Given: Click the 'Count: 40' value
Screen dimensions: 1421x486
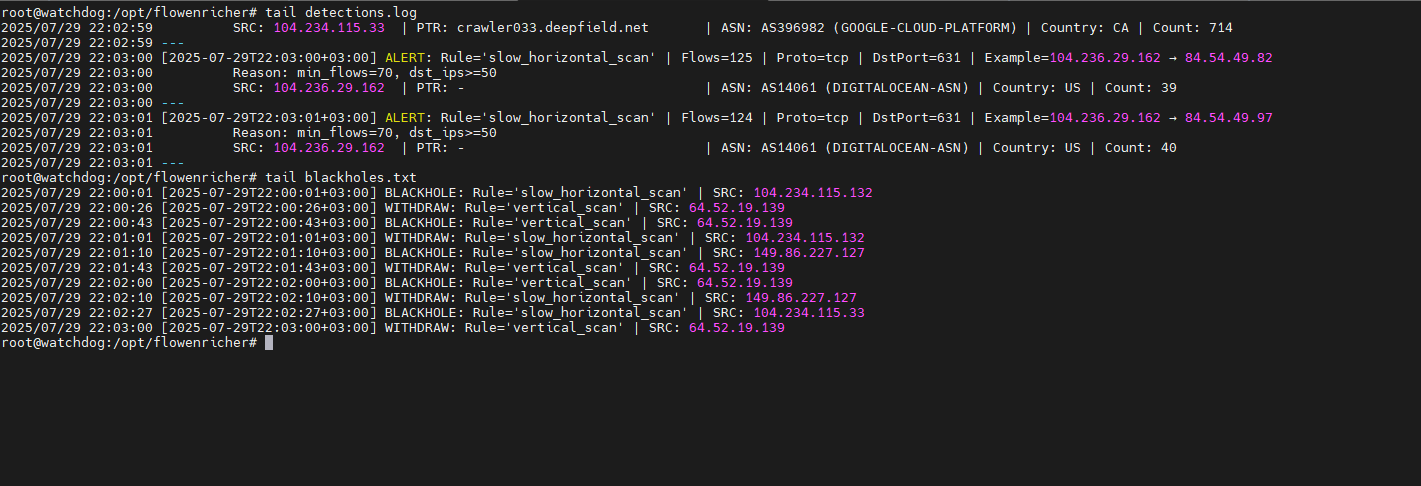Looking at the screenshot, I should tap(1141, 147).
